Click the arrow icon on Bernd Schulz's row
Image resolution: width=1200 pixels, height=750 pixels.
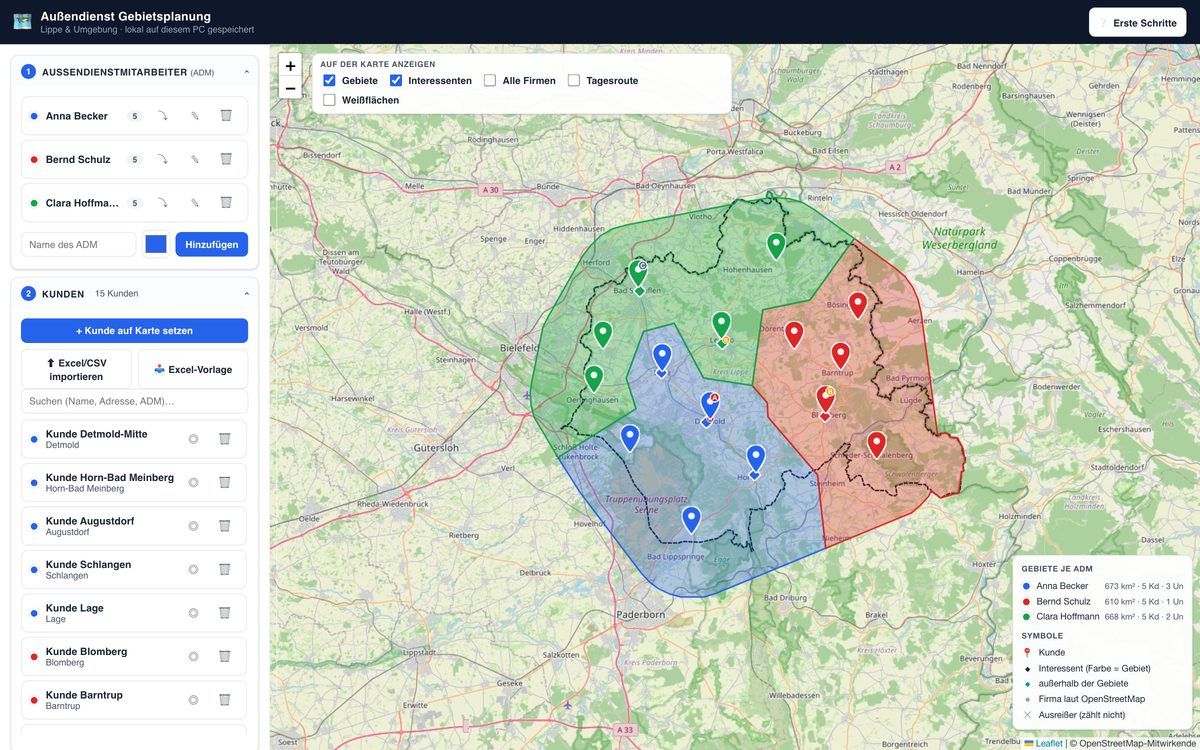click(163, 159)
